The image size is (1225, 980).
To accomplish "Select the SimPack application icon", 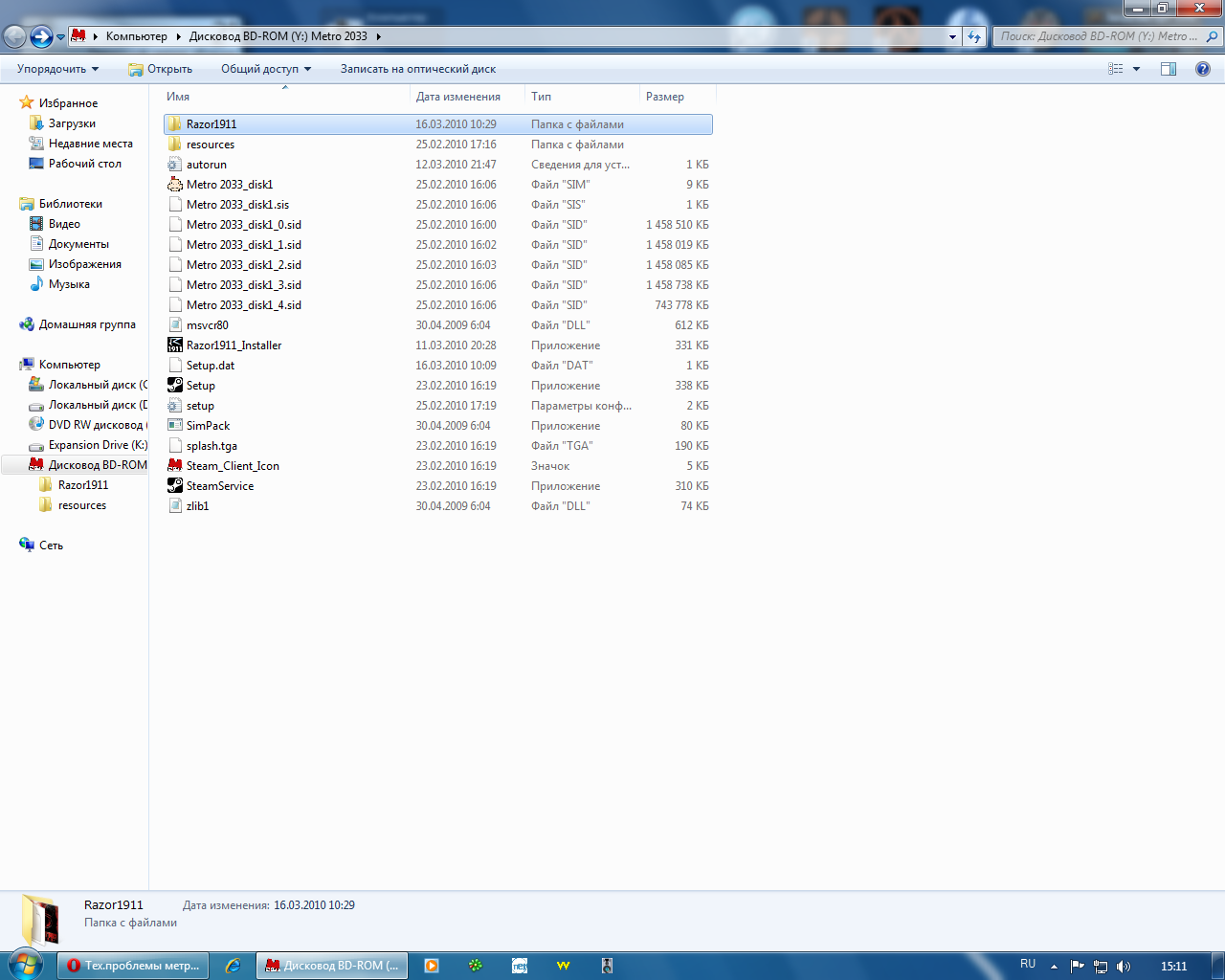I will tap(174, 426).
